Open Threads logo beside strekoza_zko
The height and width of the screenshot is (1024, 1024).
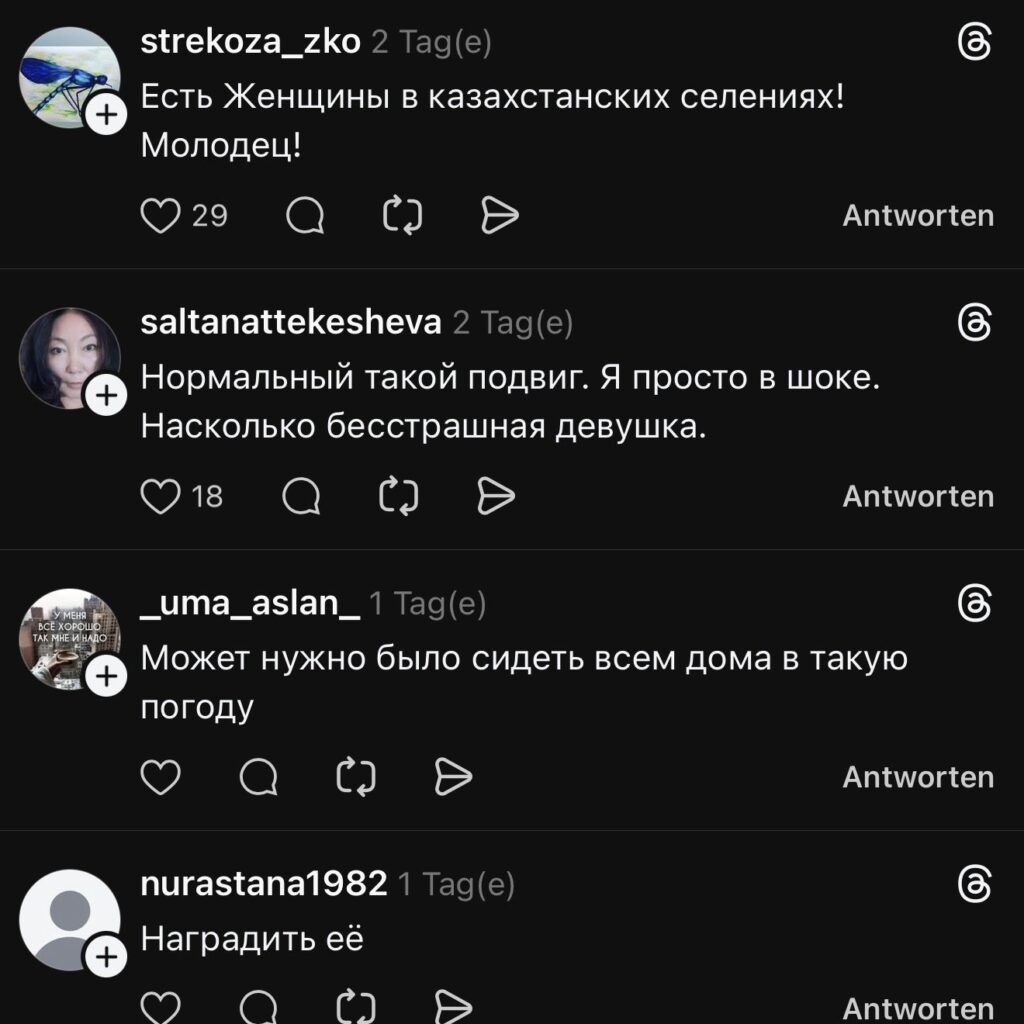click(x=975, y=42)
